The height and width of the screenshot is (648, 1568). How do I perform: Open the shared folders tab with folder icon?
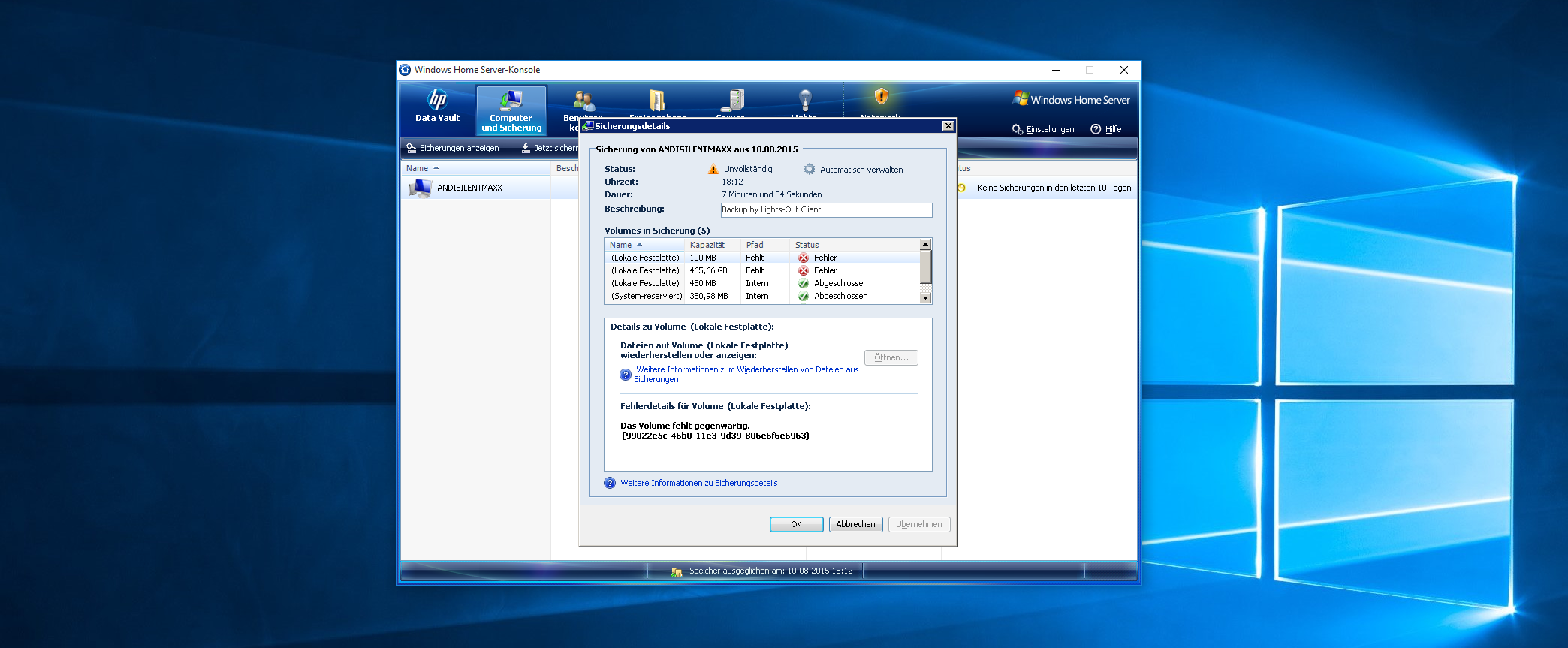pyautogui.click(x=657, y=101)
